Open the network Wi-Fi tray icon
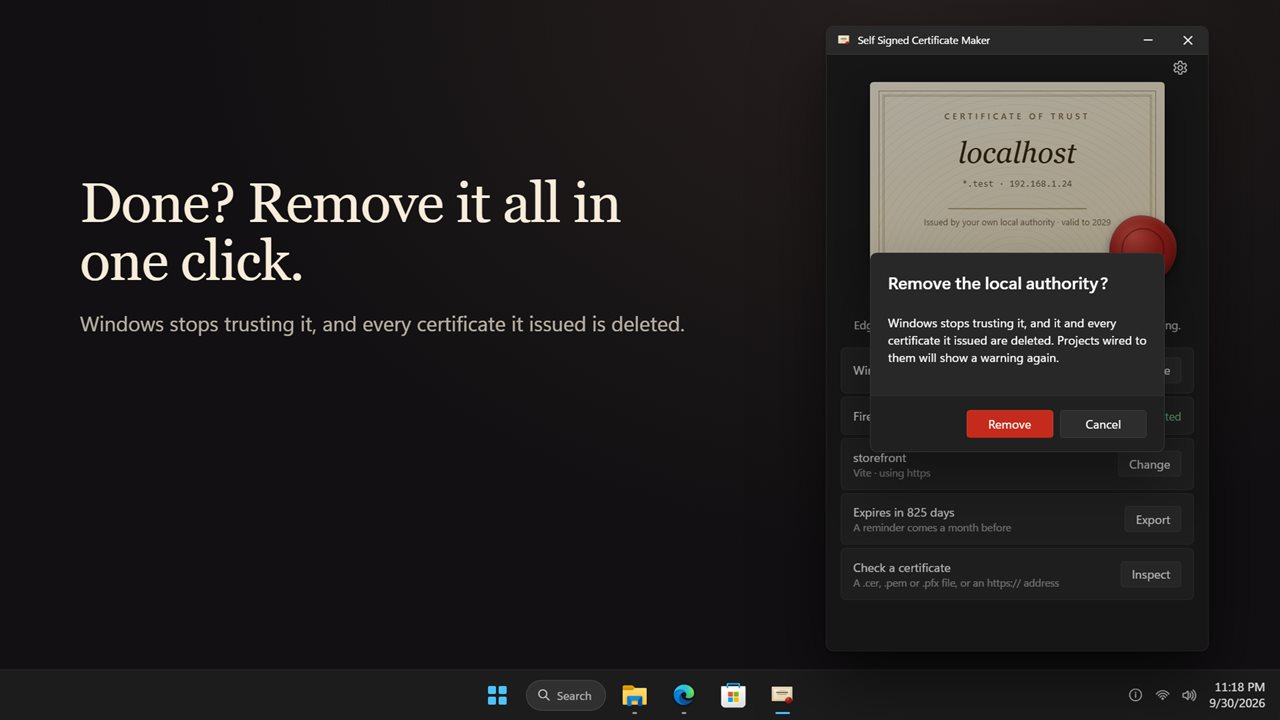 pyautogui.click(x=1162, y=695)
